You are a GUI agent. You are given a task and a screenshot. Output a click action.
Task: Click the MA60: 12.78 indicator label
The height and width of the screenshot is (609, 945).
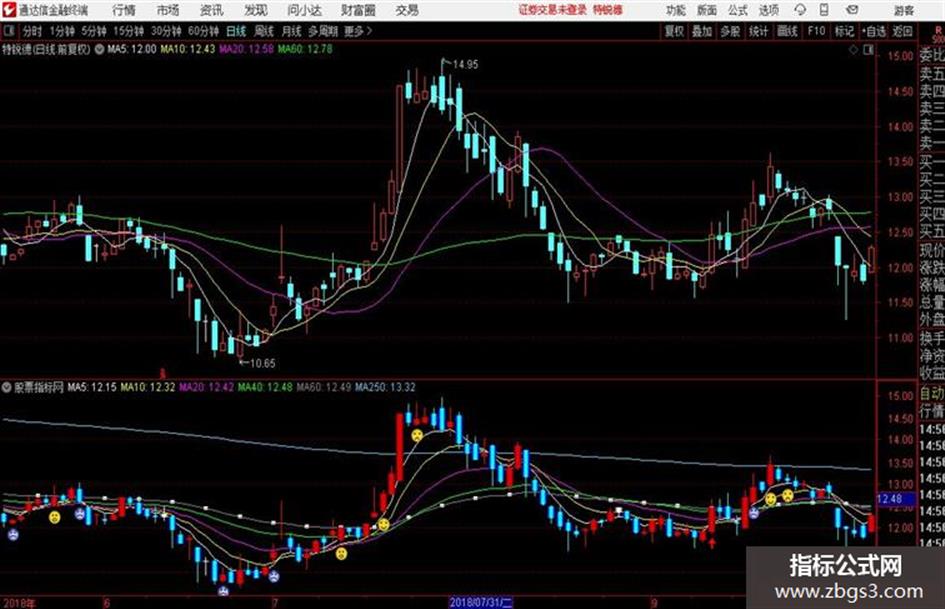point(305,49)
